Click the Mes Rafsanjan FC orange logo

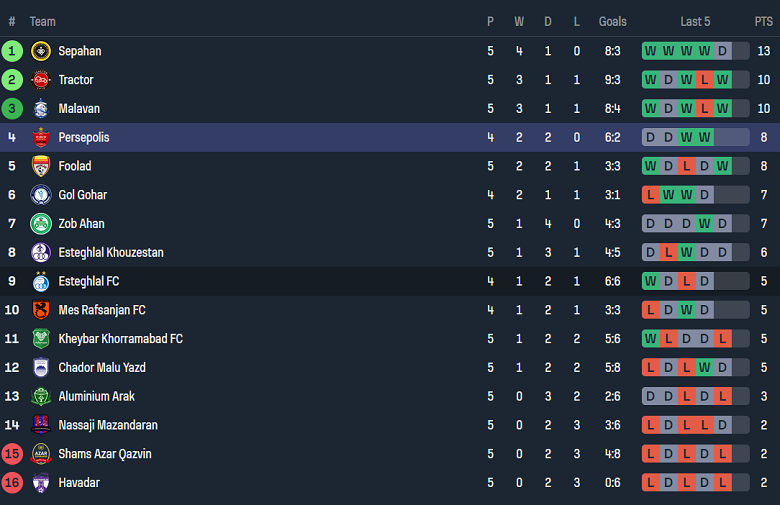pos(41,310)
